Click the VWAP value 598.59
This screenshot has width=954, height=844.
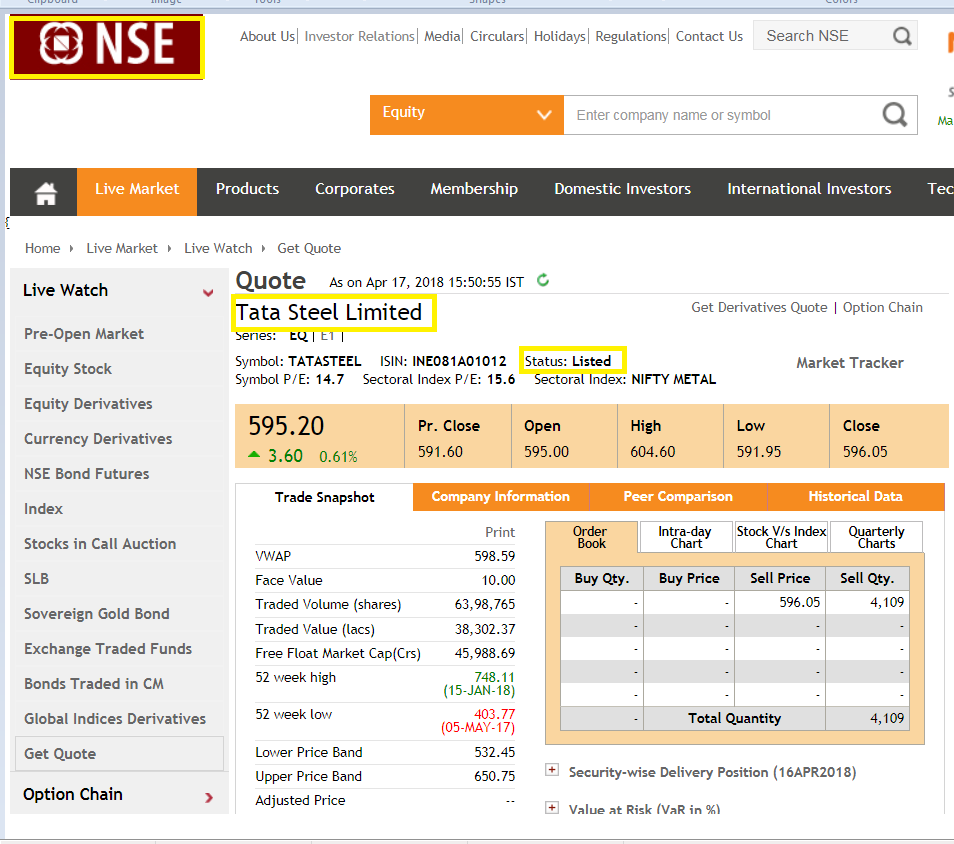(495, 556)
